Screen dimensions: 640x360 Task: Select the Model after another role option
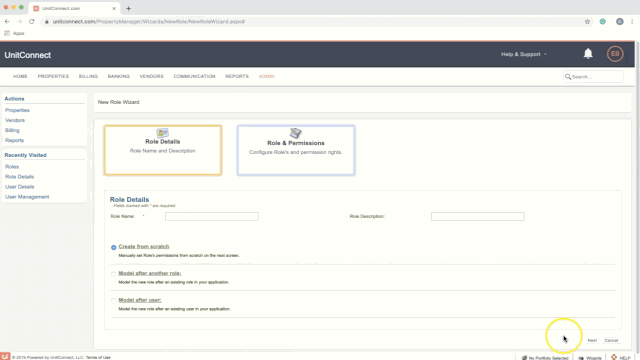click(x=113, y=274)
